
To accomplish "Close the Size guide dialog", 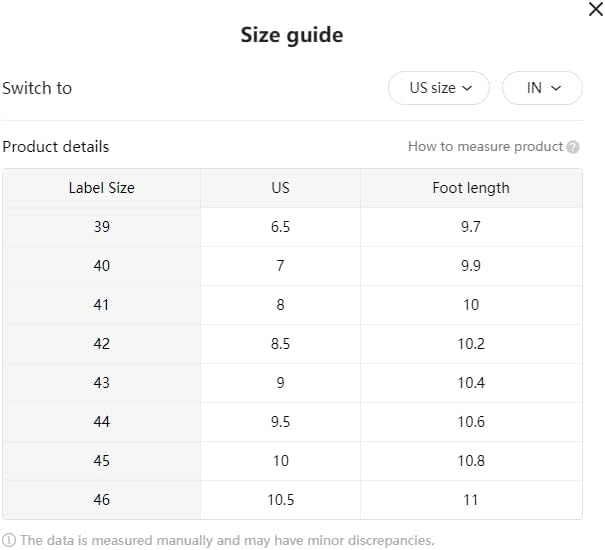I will [x=594, y=8].
